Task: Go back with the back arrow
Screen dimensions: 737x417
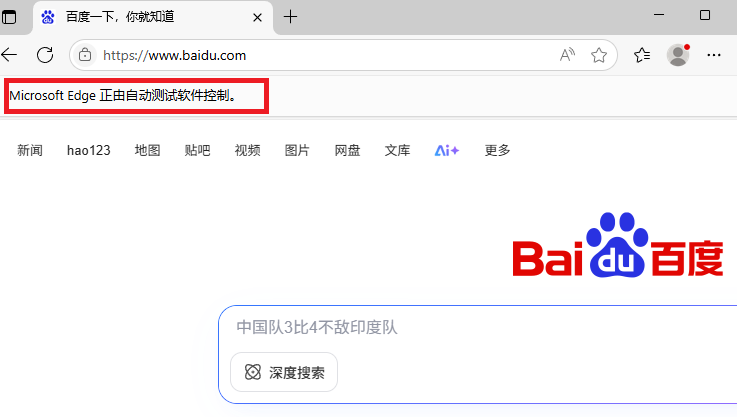Action: [x=9, y=55]
